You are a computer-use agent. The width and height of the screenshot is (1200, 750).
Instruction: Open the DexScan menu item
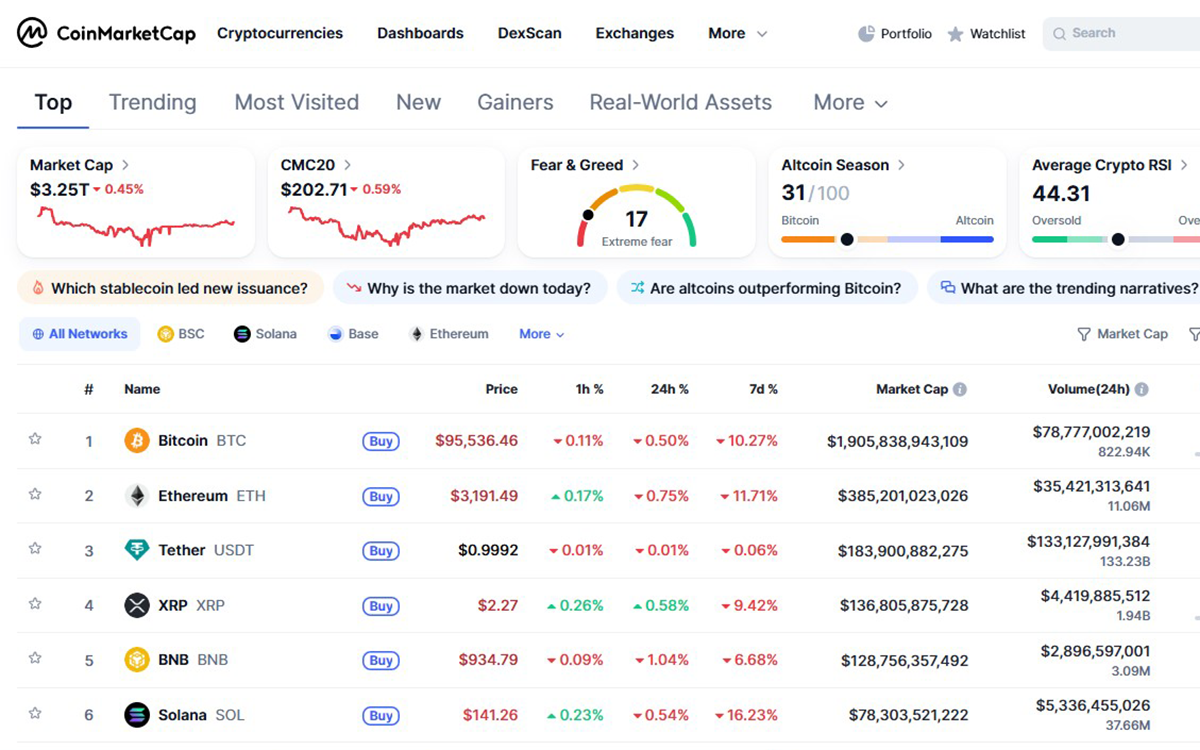pyautogui.click(x=529, y=33)
